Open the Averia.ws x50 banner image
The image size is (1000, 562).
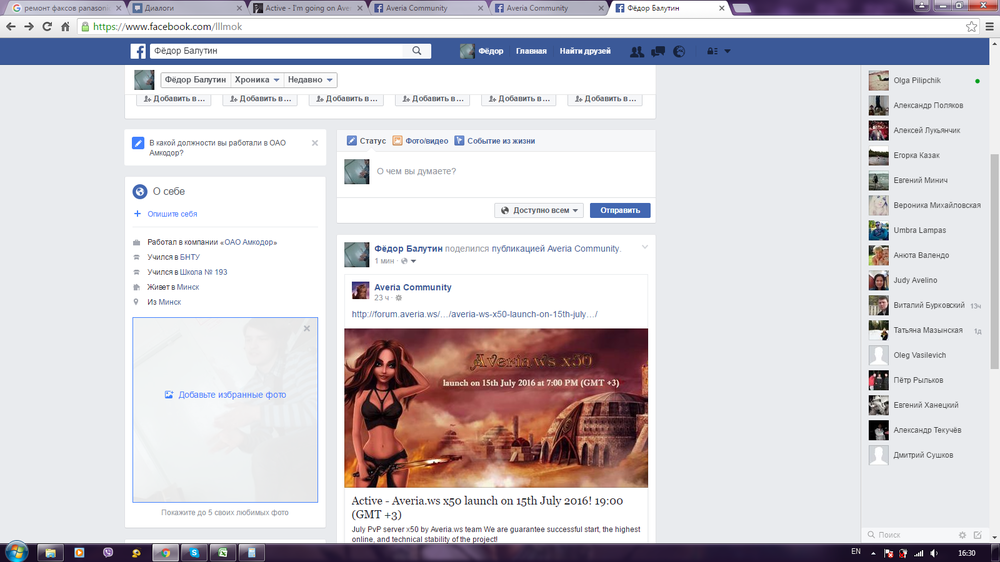click(496, 408)
